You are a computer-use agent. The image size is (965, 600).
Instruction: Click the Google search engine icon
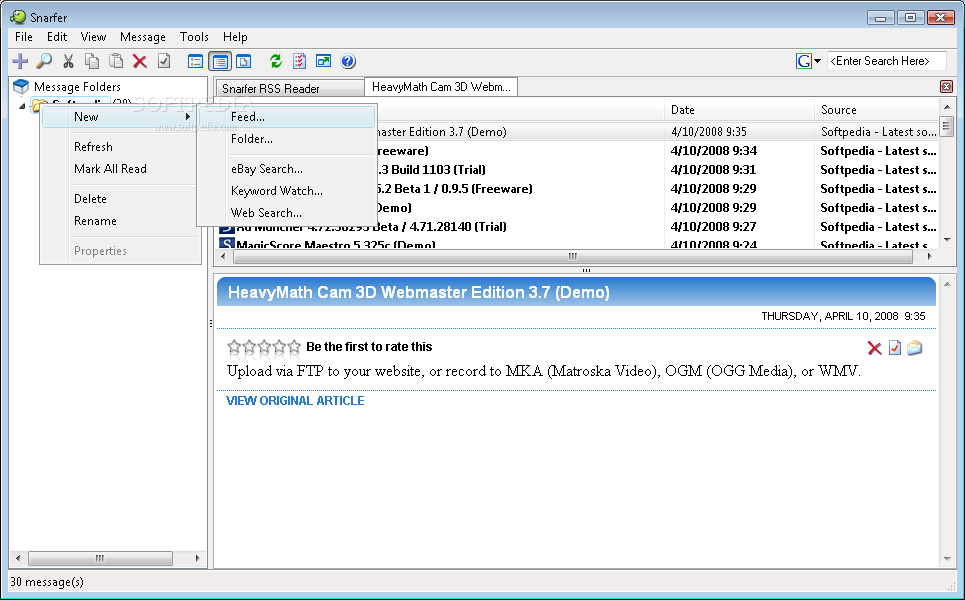804,61
